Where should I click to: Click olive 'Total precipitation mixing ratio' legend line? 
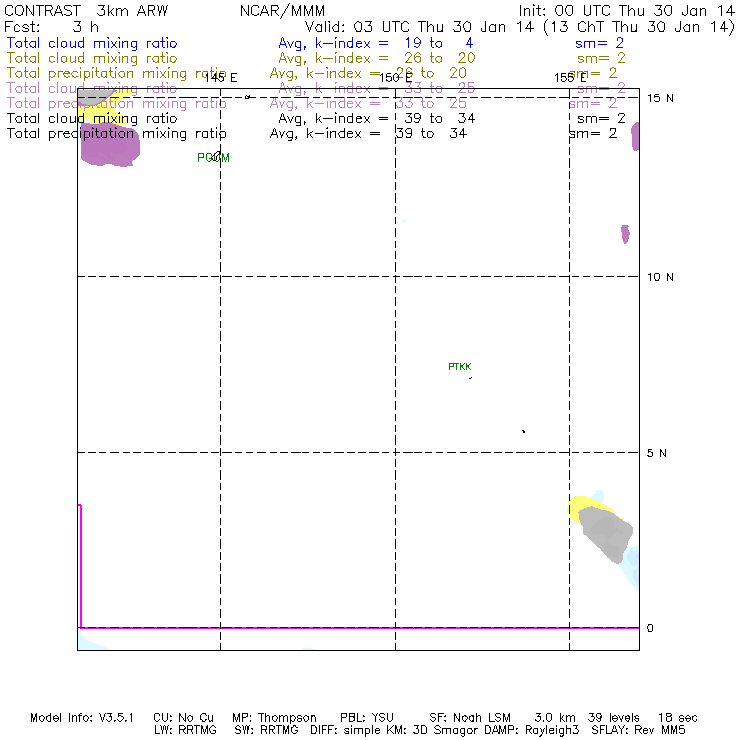click(x=116, y=73)
